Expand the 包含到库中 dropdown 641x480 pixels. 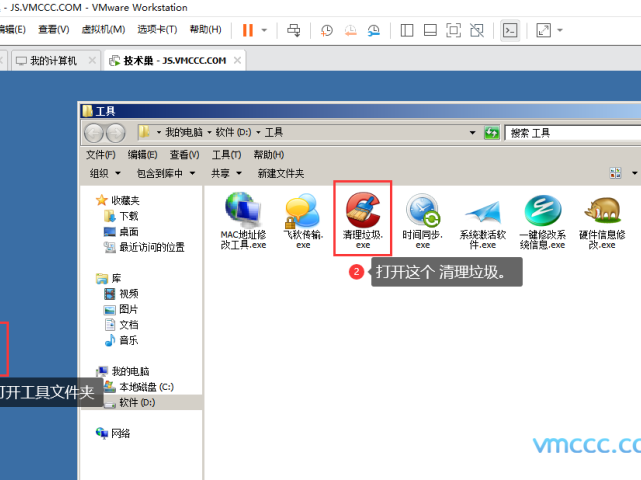click(166, 173)
